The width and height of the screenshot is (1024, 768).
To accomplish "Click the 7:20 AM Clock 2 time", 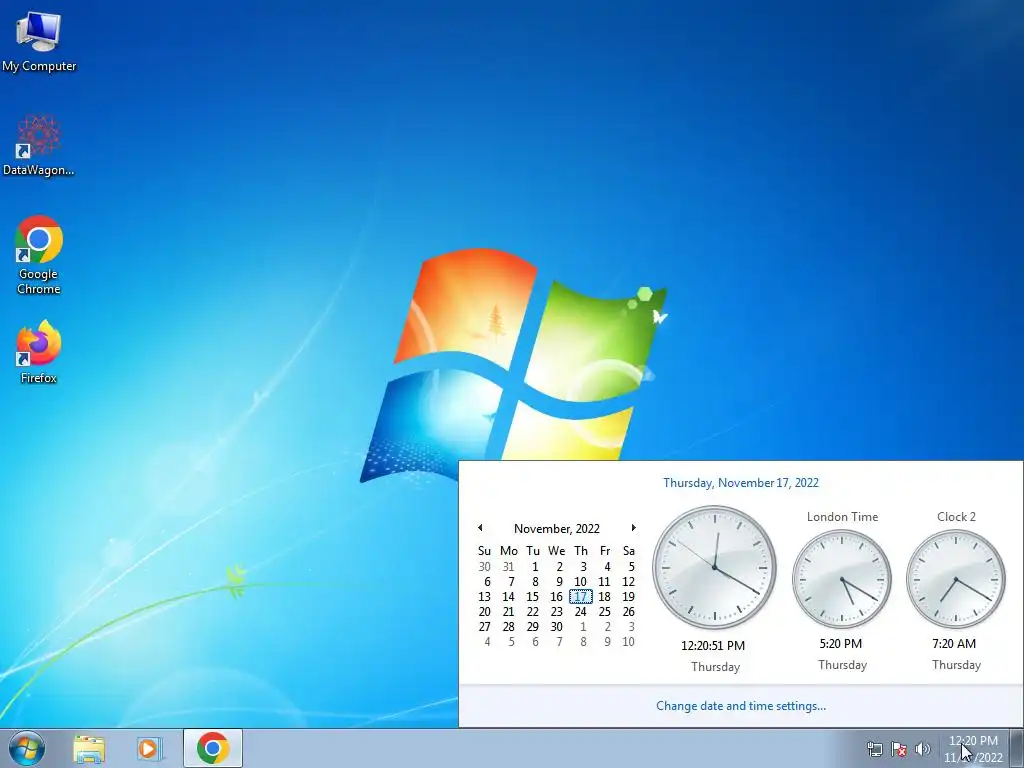I will click(954, 644).
